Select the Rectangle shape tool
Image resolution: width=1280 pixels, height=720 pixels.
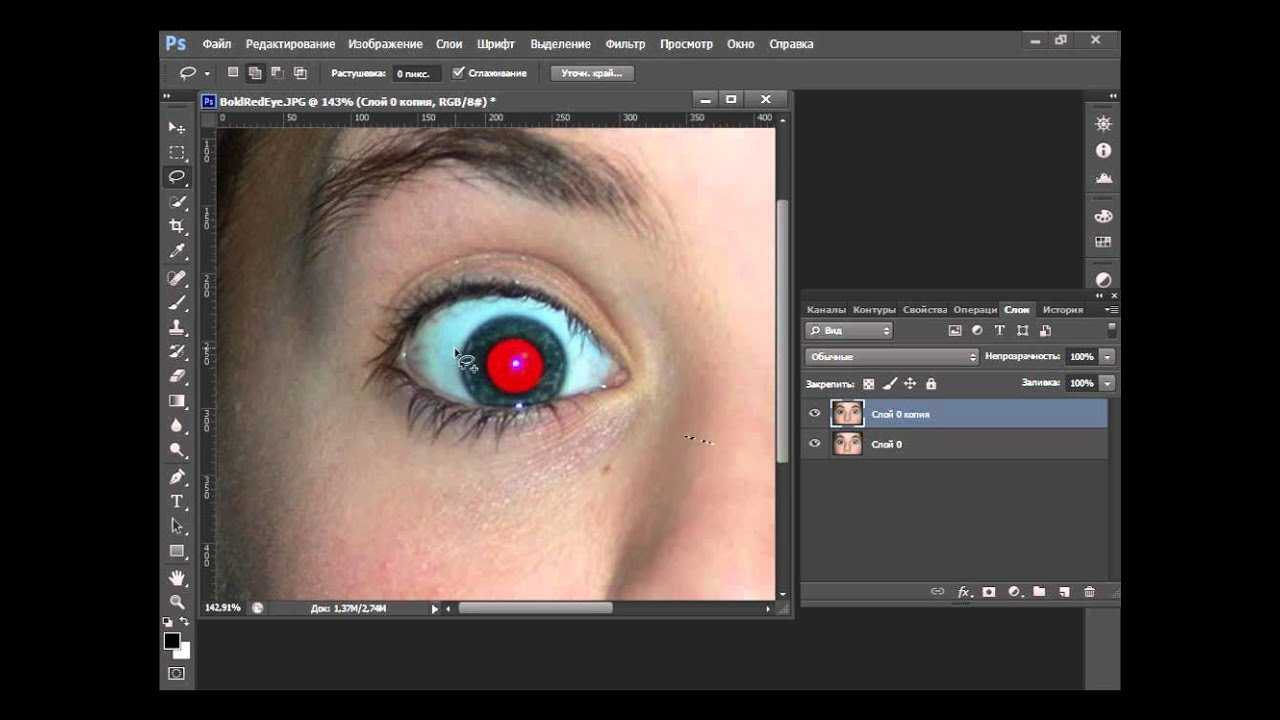point(177,551)
